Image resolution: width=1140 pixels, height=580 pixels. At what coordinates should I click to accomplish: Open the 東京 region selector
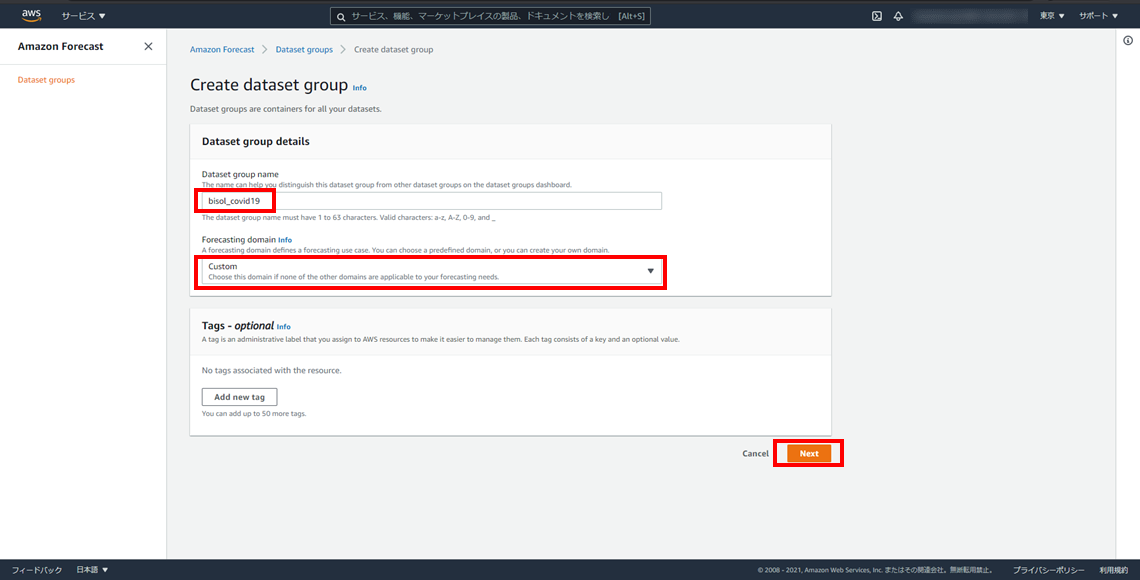coord(1052,16)
